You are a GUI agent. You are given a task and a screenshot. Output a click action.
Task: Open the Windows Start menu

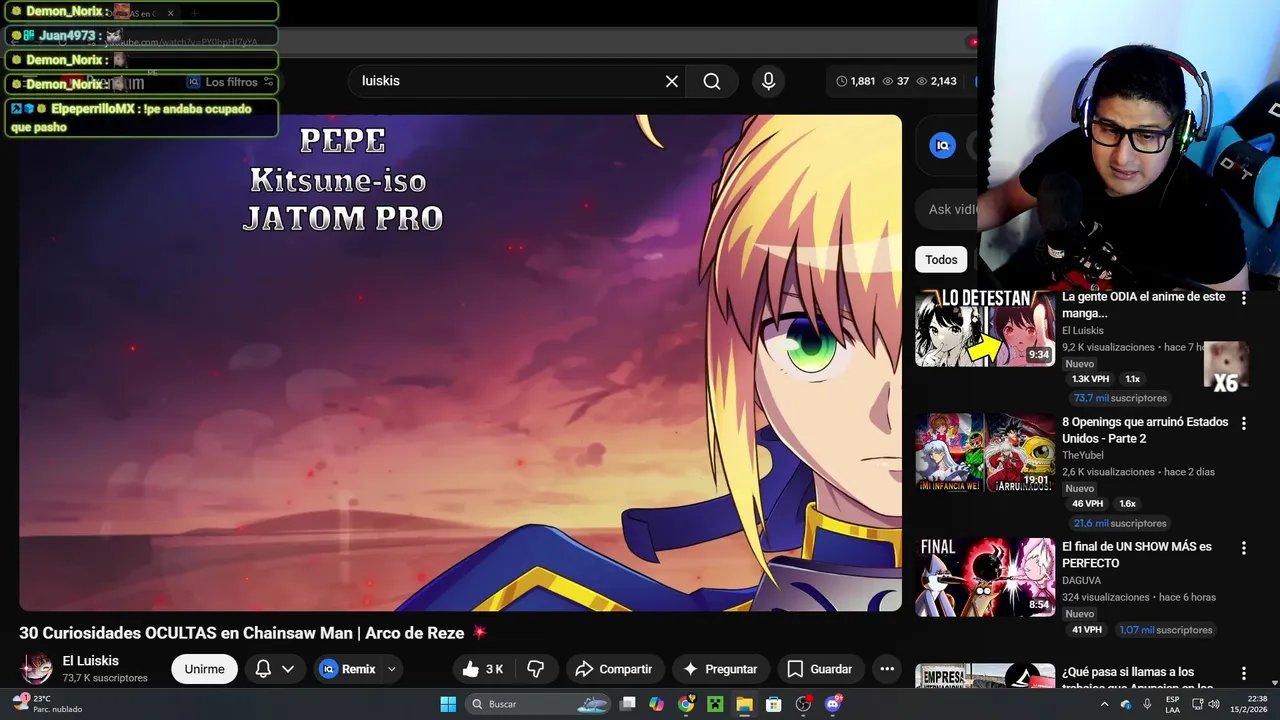448,704
